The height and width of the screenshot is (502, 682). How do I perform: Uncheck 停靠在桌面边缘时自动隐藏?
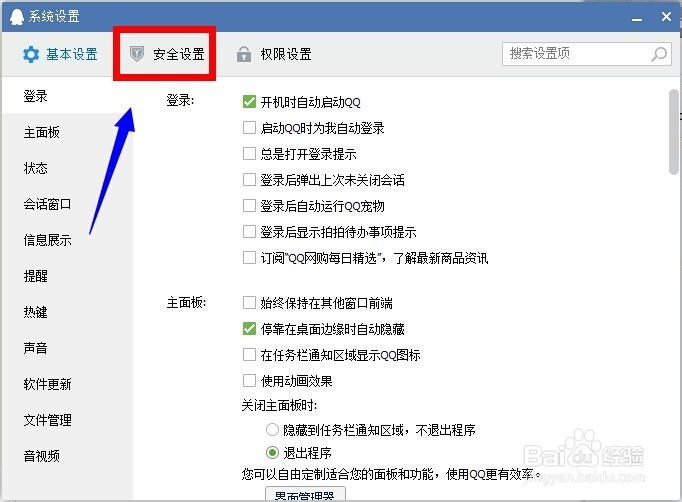(x=249, y=328)
